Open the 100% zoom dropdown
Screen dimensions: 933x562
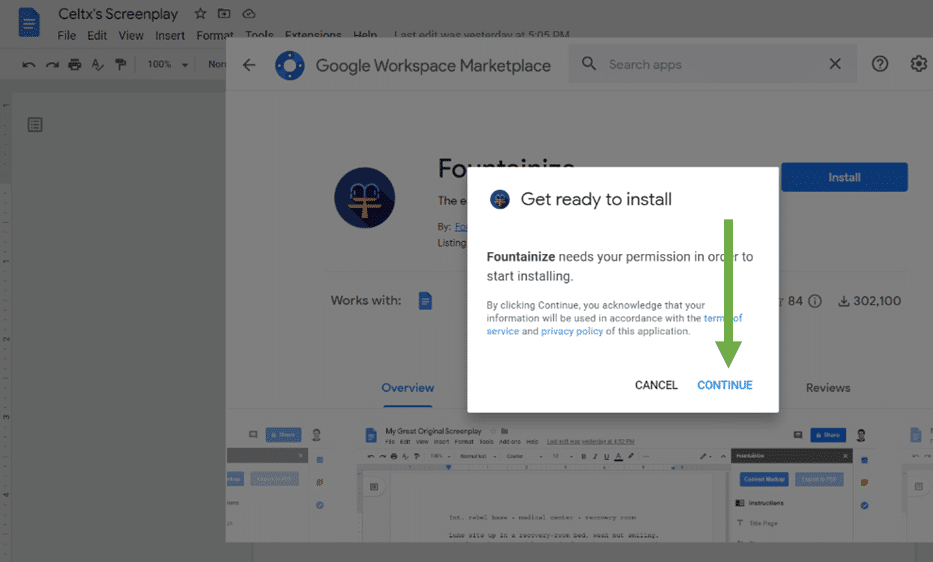(168, 64)
